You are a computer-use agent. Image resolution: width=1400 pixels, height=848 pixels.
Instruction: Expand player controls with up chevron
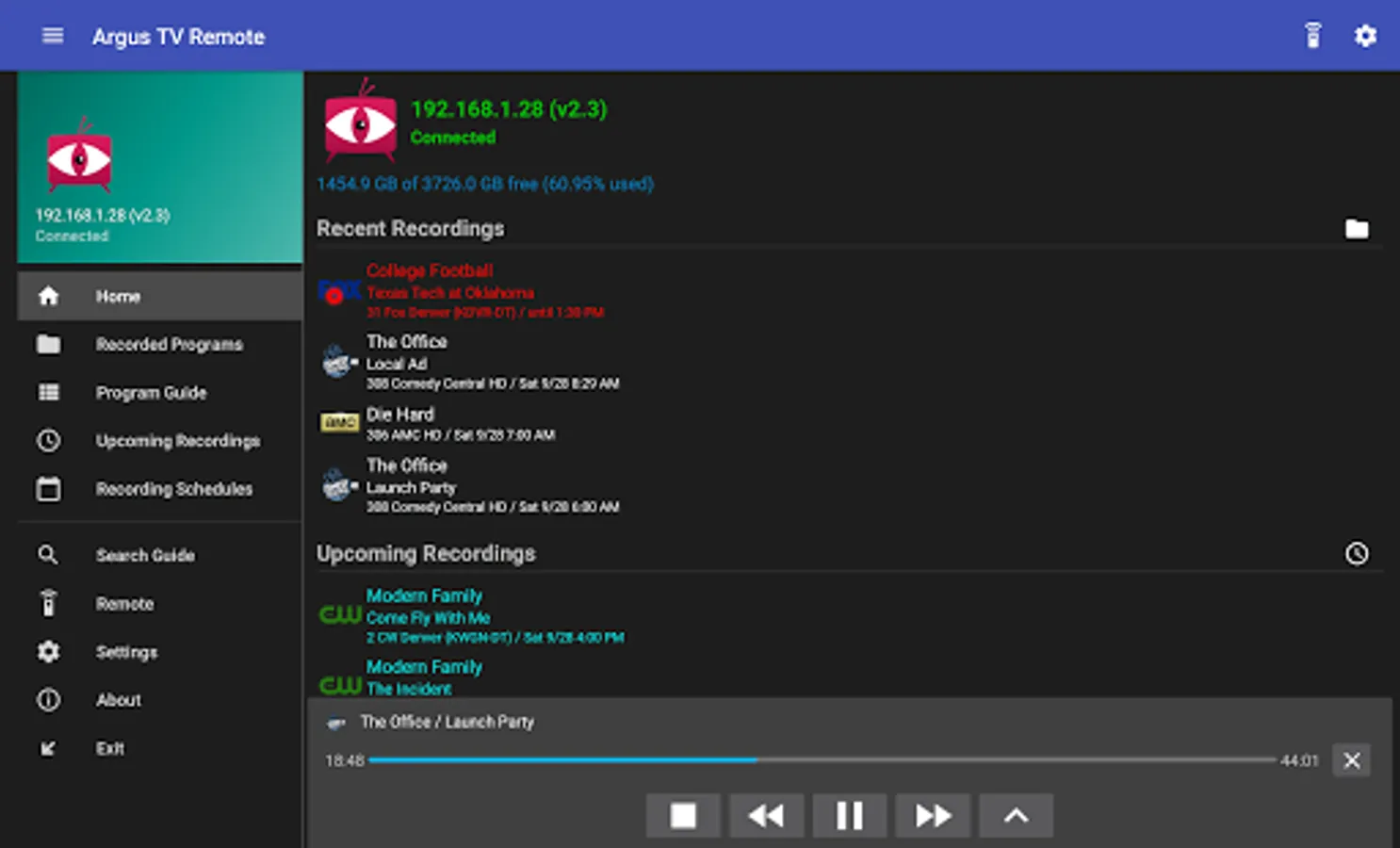point(1016,816)
